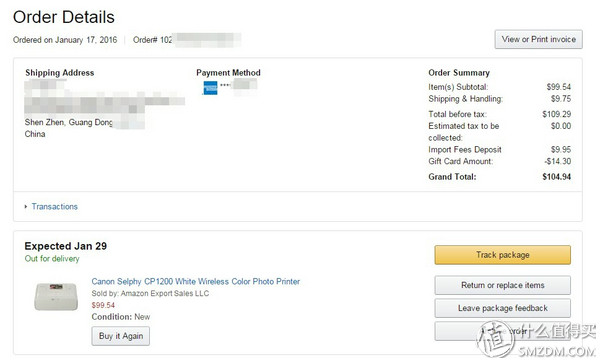Click View or Print invoice button
The image size is (600, 363).
[x=538, y=39]
